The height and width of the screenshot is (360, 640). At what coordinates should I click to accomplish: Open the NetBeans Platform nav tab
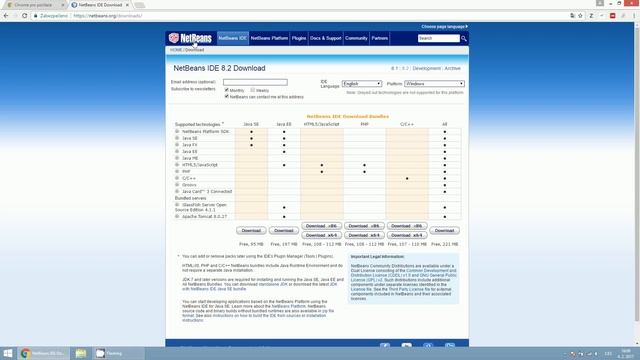pyautogui.click(x=269, y=38)
